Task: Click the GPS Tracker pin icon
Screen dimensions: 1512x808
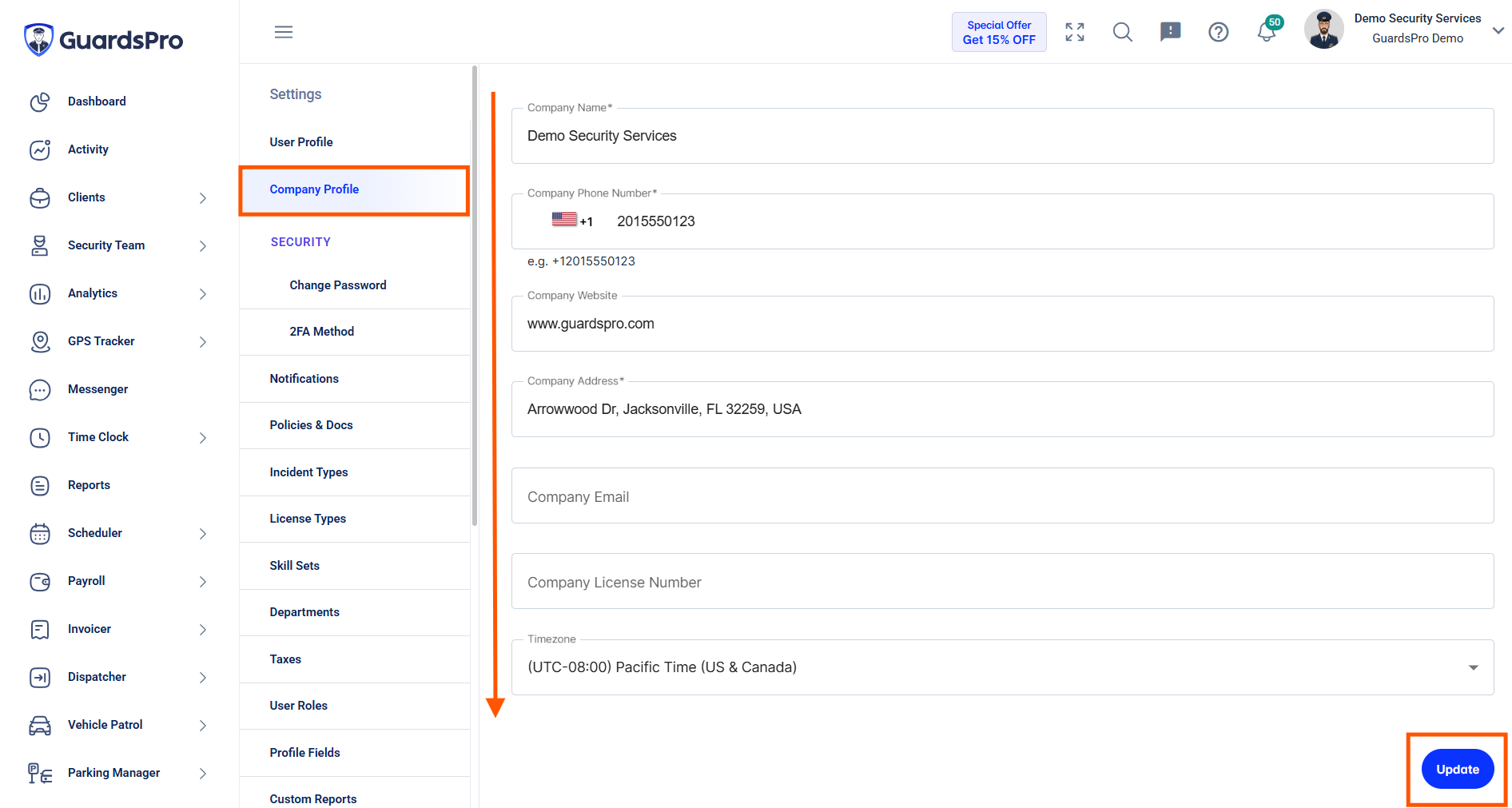Action: 40,342
